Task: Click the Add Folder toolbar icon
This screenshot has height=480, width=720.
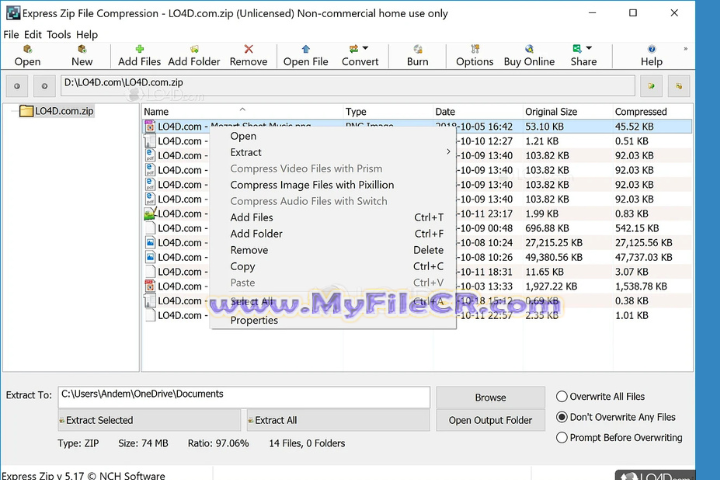Action: 194,56
